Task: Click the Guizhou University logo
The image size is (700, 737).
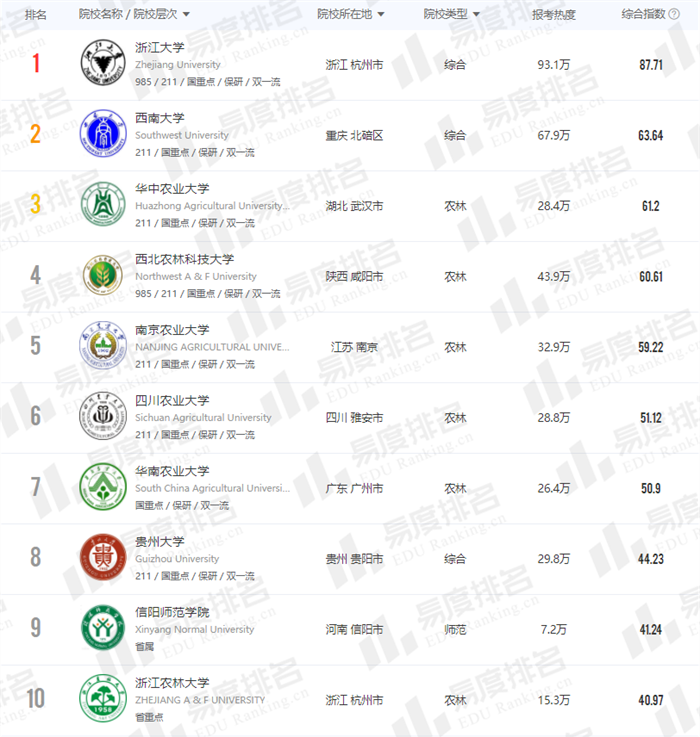Action: point(101,559)
